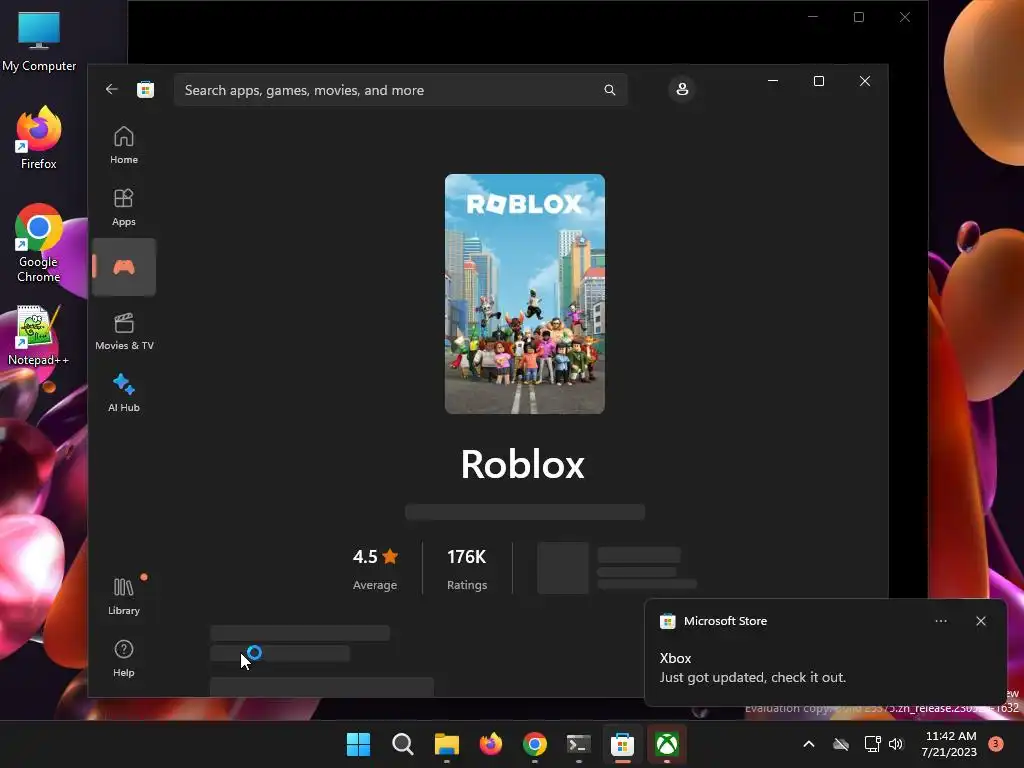Show hidden icons tray chevron
The height and width of the screenshot is (768, 1024).
click(808, 744)
